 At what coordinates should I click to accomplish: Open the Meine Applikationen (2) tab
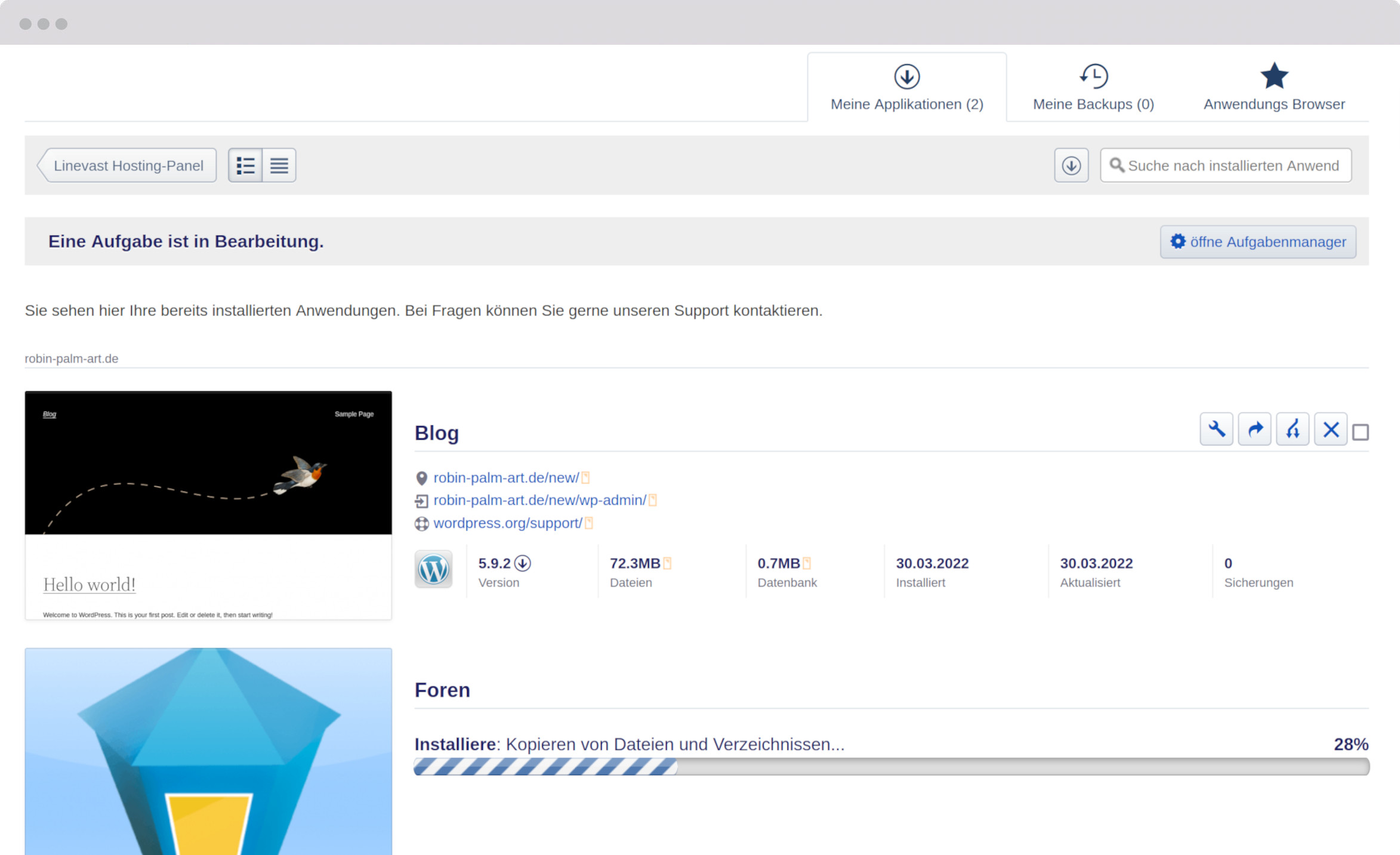tap(906, 88)
